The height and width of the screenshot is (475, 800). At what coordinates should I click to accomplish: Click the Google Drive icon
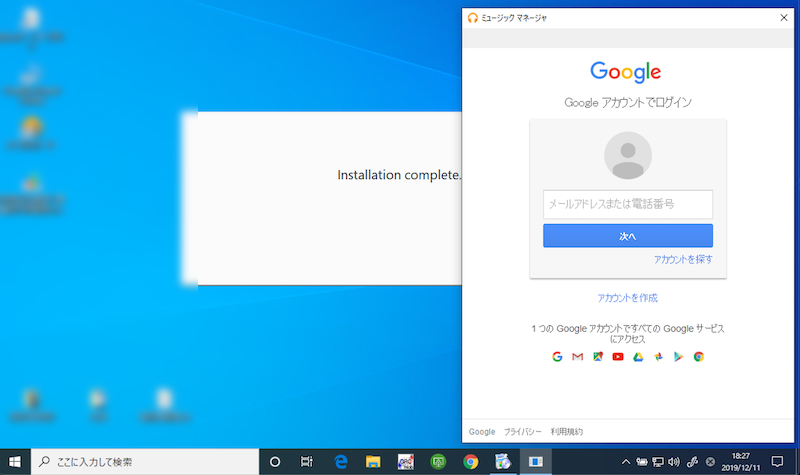click(637, 357)
